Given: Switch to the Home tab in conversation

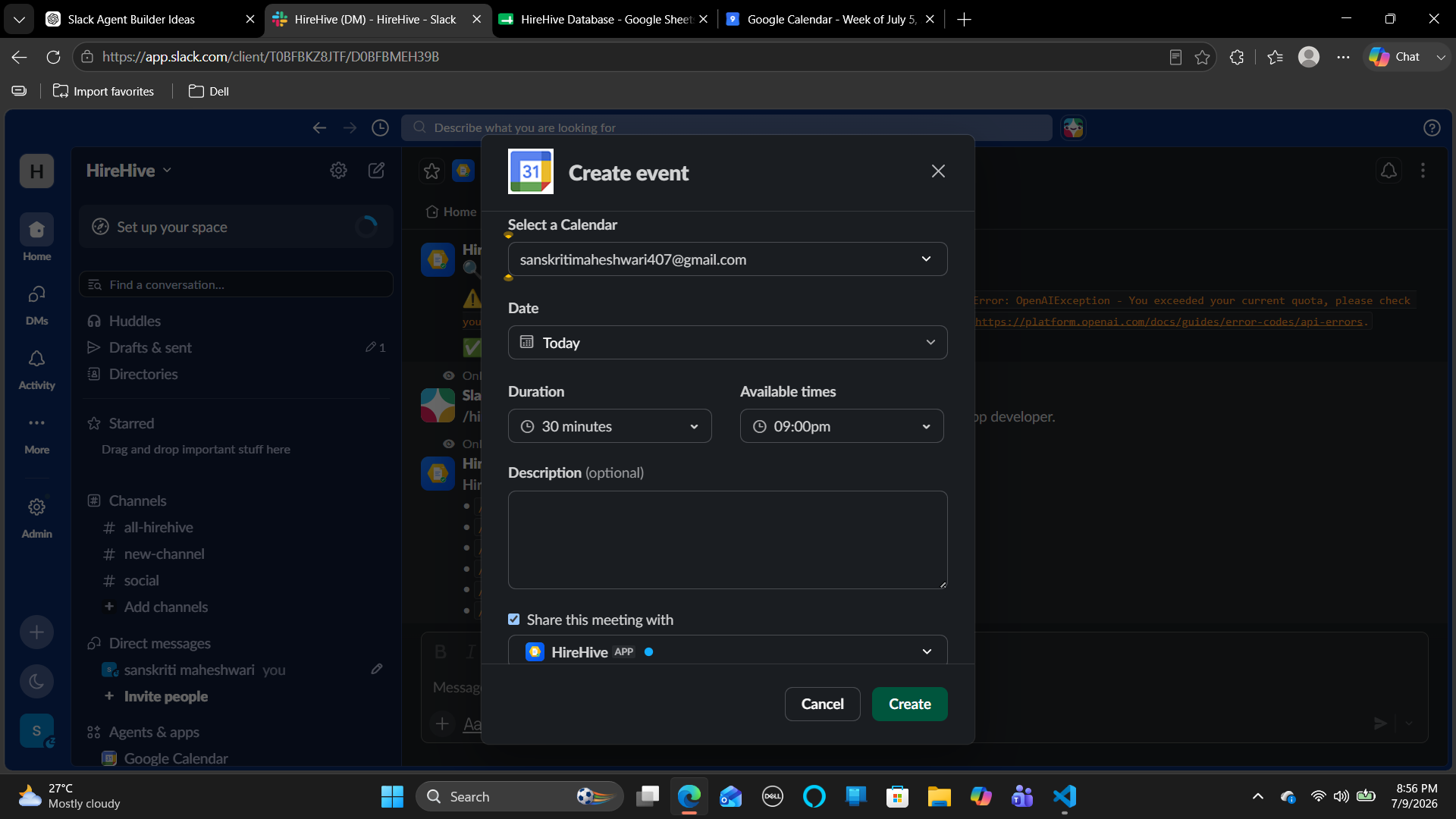Looking at the screenshot, I should click(451, 212).
